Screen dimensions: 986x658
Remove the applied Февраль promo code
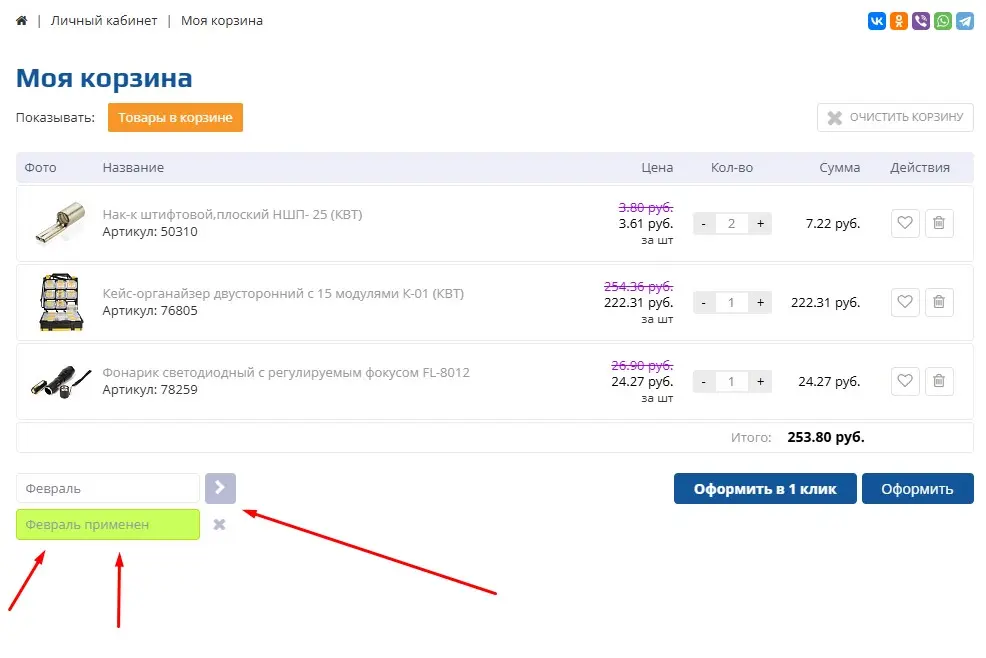(220, 525)
